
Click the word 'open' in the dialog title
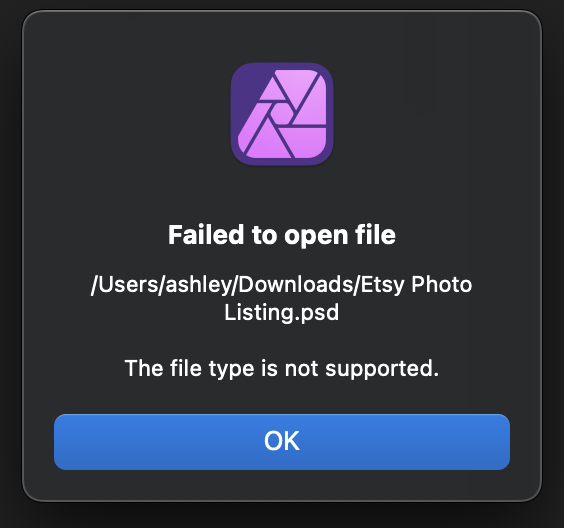pyautogui.click(x=316, y=237)
